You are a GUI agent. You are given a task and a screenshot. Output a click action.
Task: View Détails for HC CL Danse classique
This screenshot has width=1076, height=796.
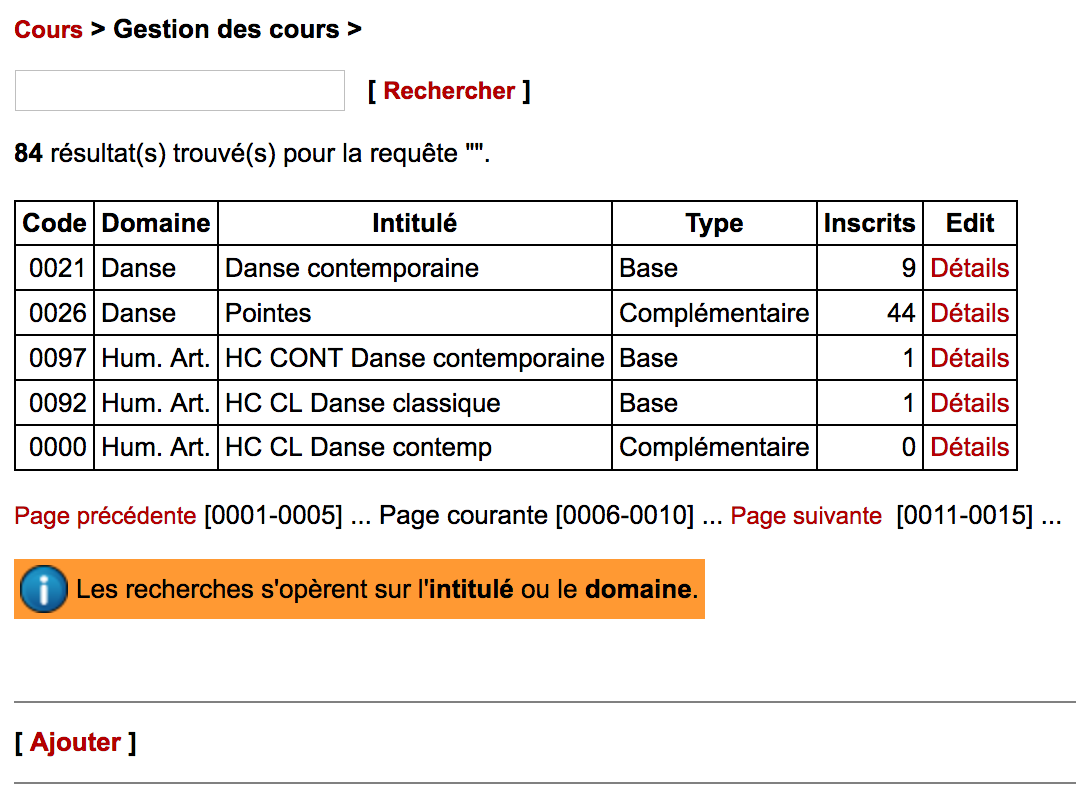969,403
